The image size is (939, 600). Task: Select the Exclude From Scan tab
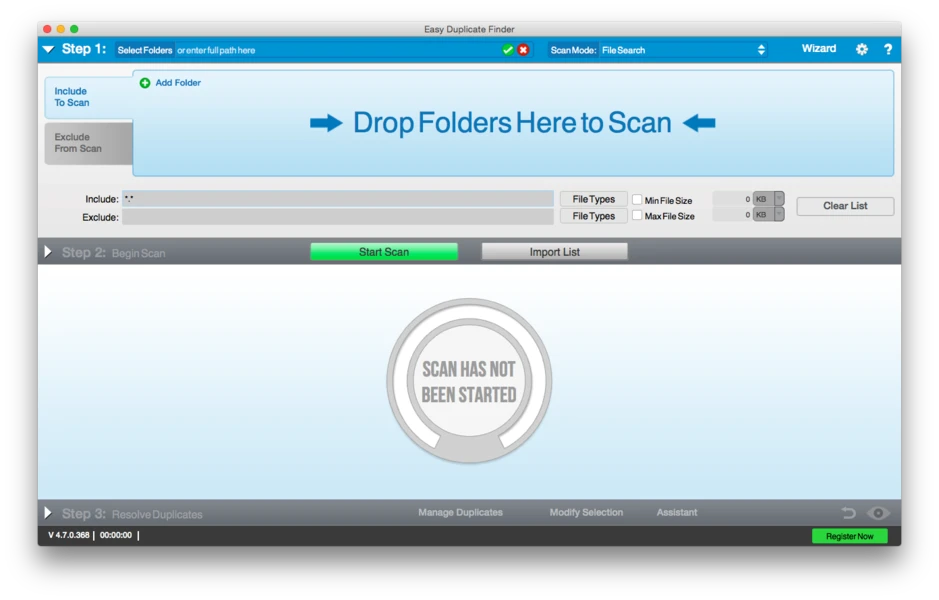(89, 143)
